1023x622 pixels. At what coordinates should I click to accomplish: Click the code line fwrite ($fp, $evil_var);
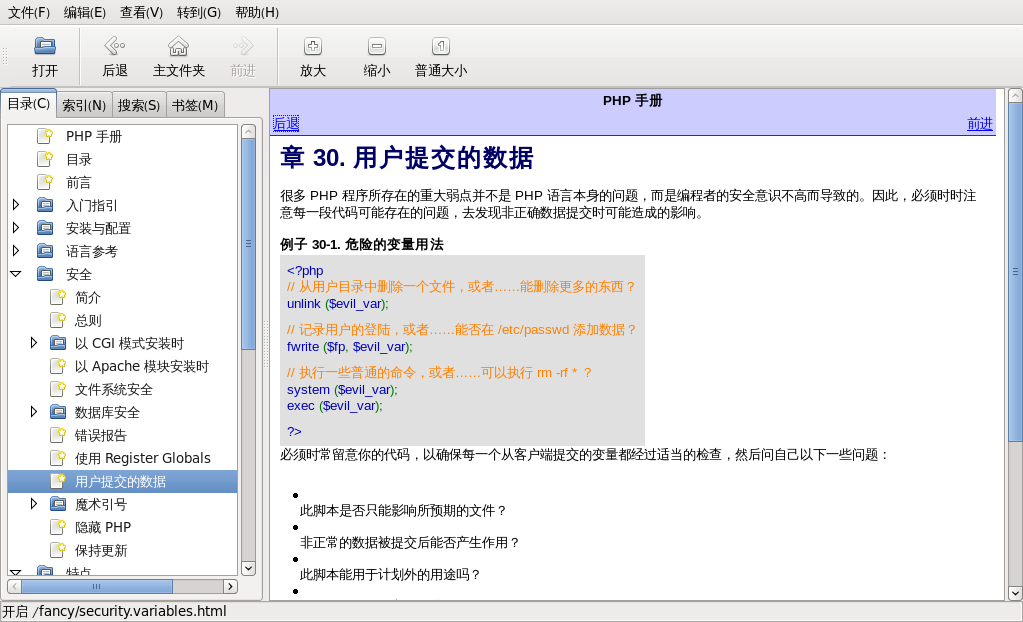(x=350, y=347)
